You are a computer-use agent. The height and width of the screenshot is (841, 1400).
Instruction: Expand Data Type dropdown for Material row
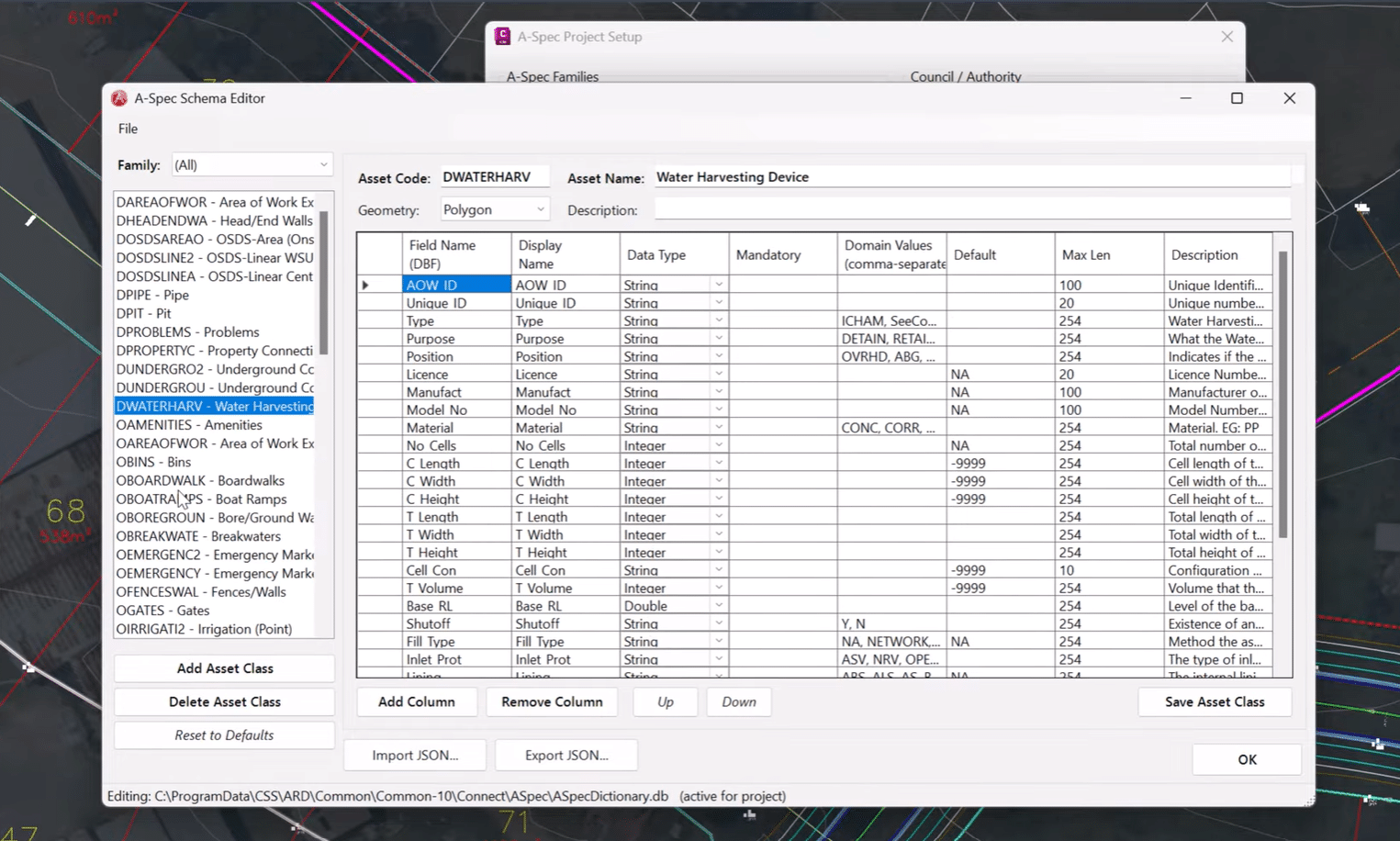click(719, 428)
